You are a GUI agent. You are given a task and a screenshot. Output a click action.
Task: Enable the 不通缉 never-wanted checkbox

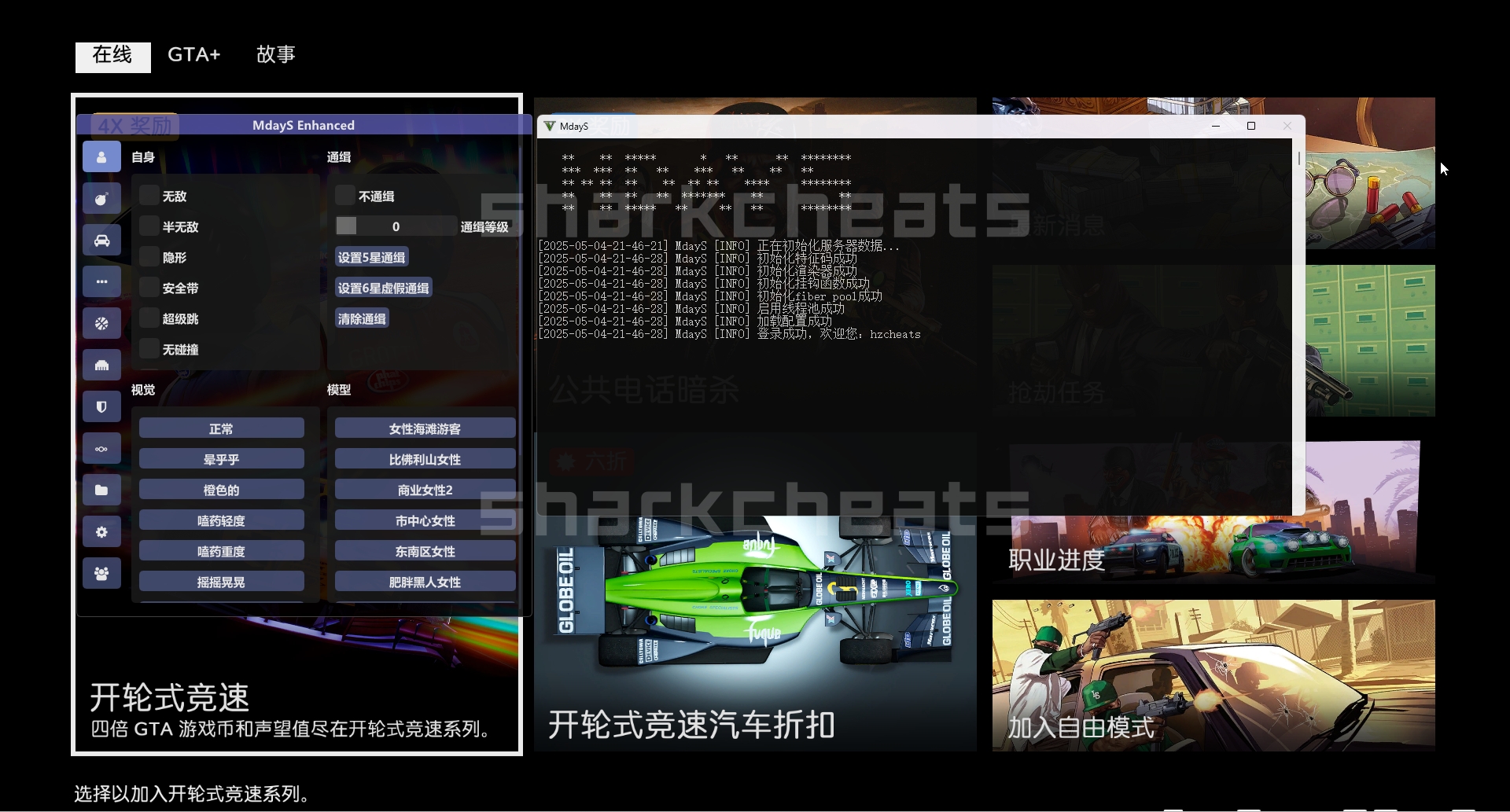(x=346, y=196)
